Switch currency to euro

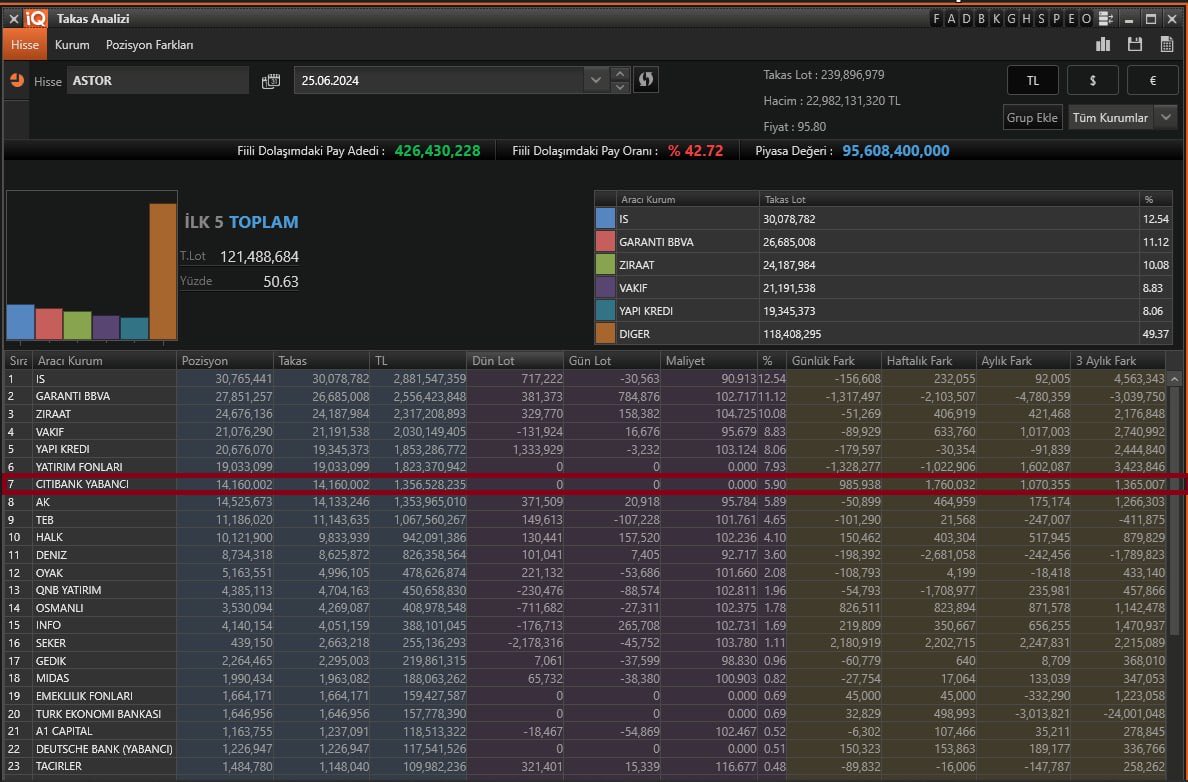pyautogui.click(x=1152, y=80)
